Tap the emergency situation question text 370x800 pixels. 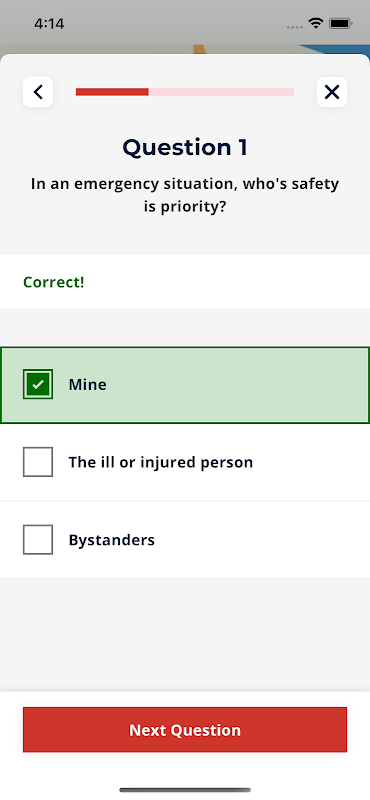(x=185, y=195)
